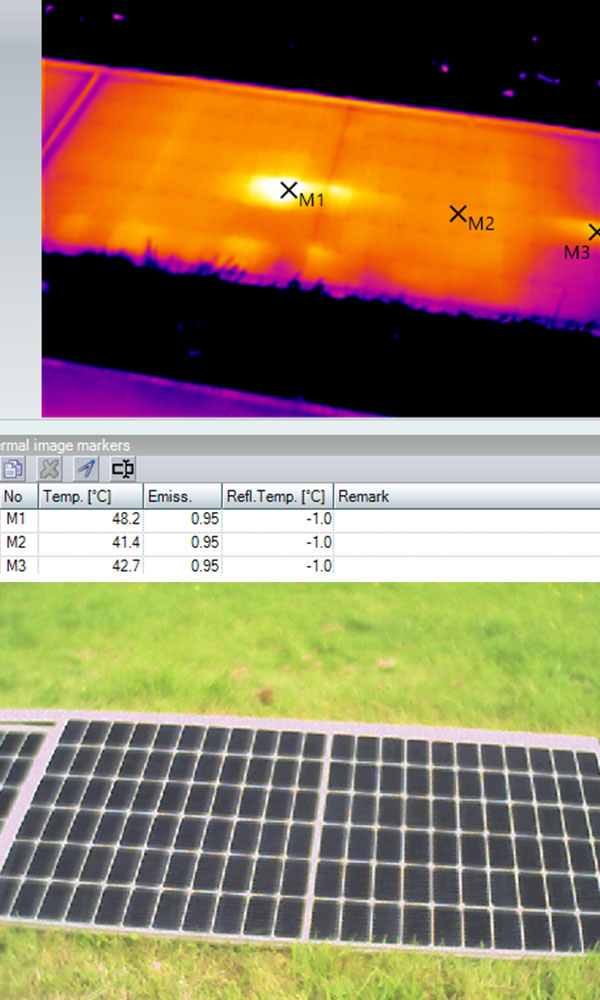Select the M1 row label cell
This screenshot has height=1000, width=600.
[19, 520]
